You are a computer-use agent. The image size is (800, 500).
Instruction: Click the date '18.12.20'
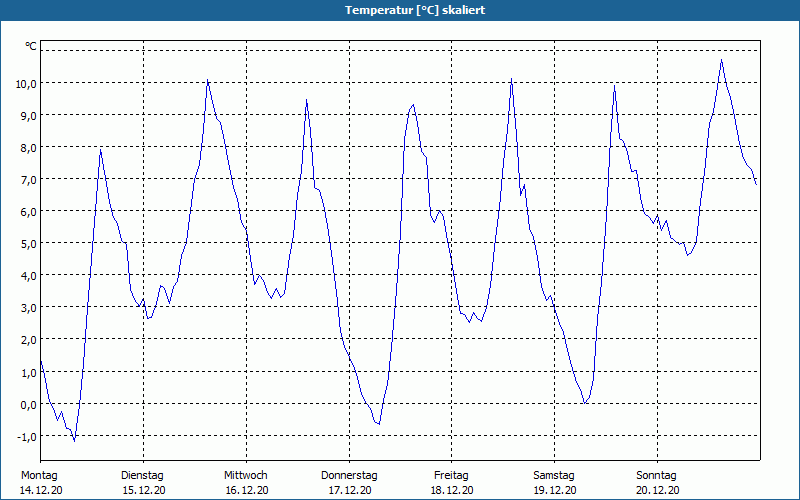452,491
